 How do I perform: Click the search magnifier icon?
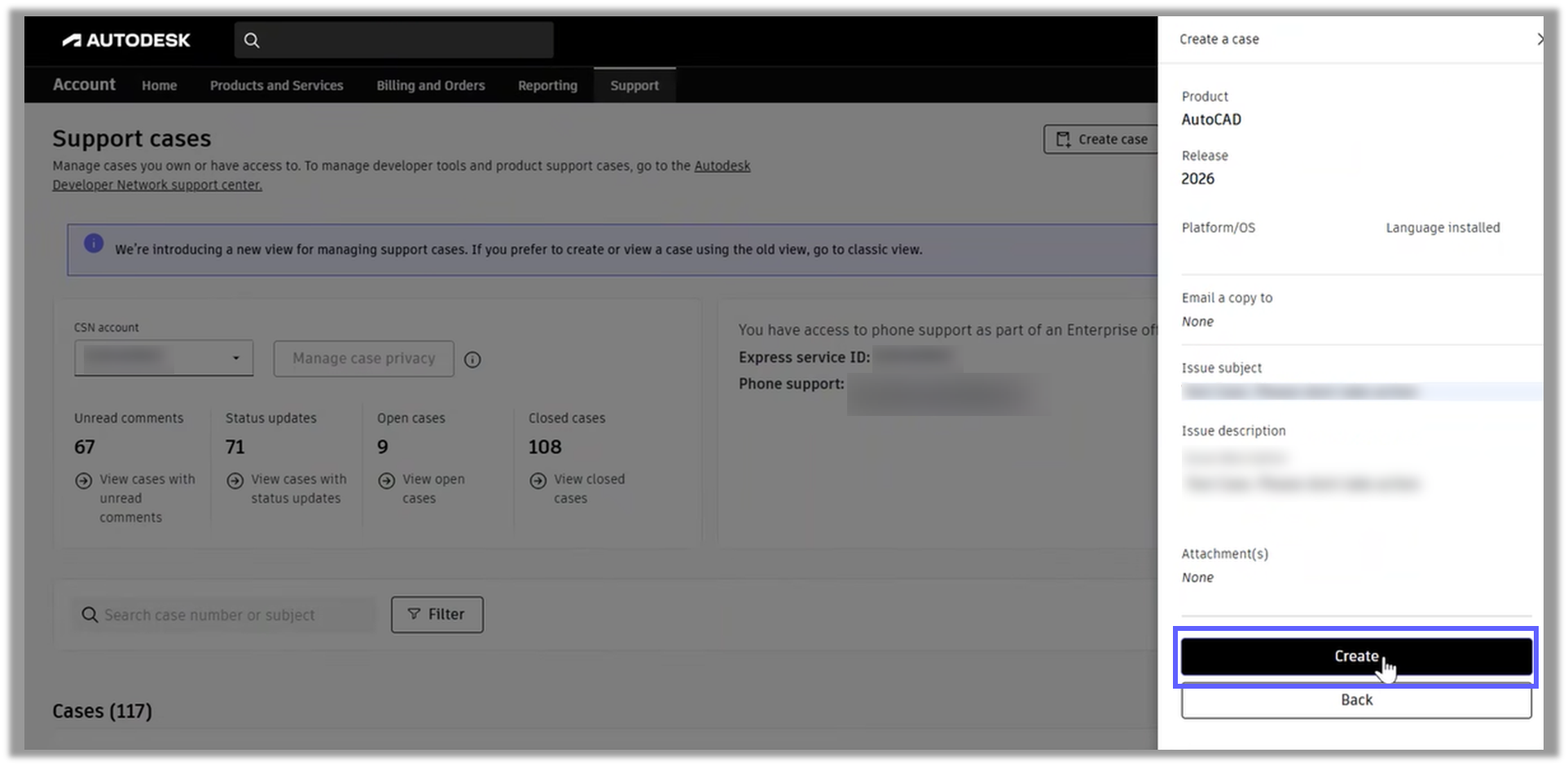point(252,39)
